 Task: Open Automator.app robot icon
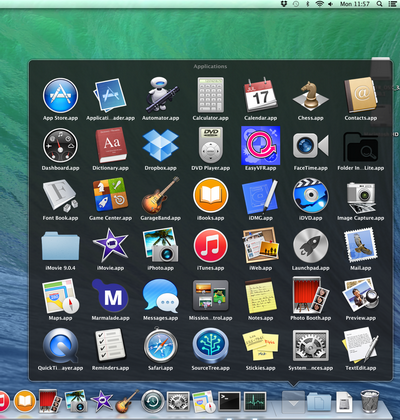point(161,95)
